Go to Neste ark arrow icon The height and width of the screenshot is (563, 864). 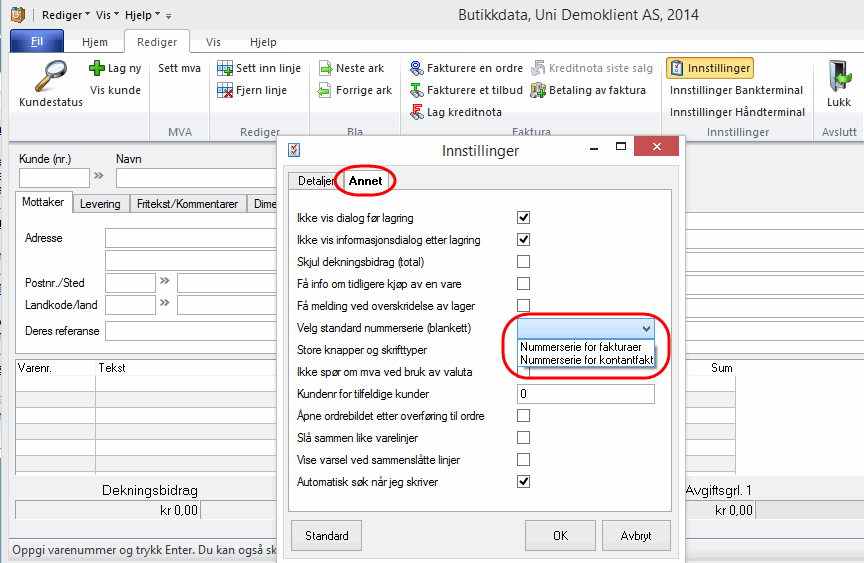point(328,68)
